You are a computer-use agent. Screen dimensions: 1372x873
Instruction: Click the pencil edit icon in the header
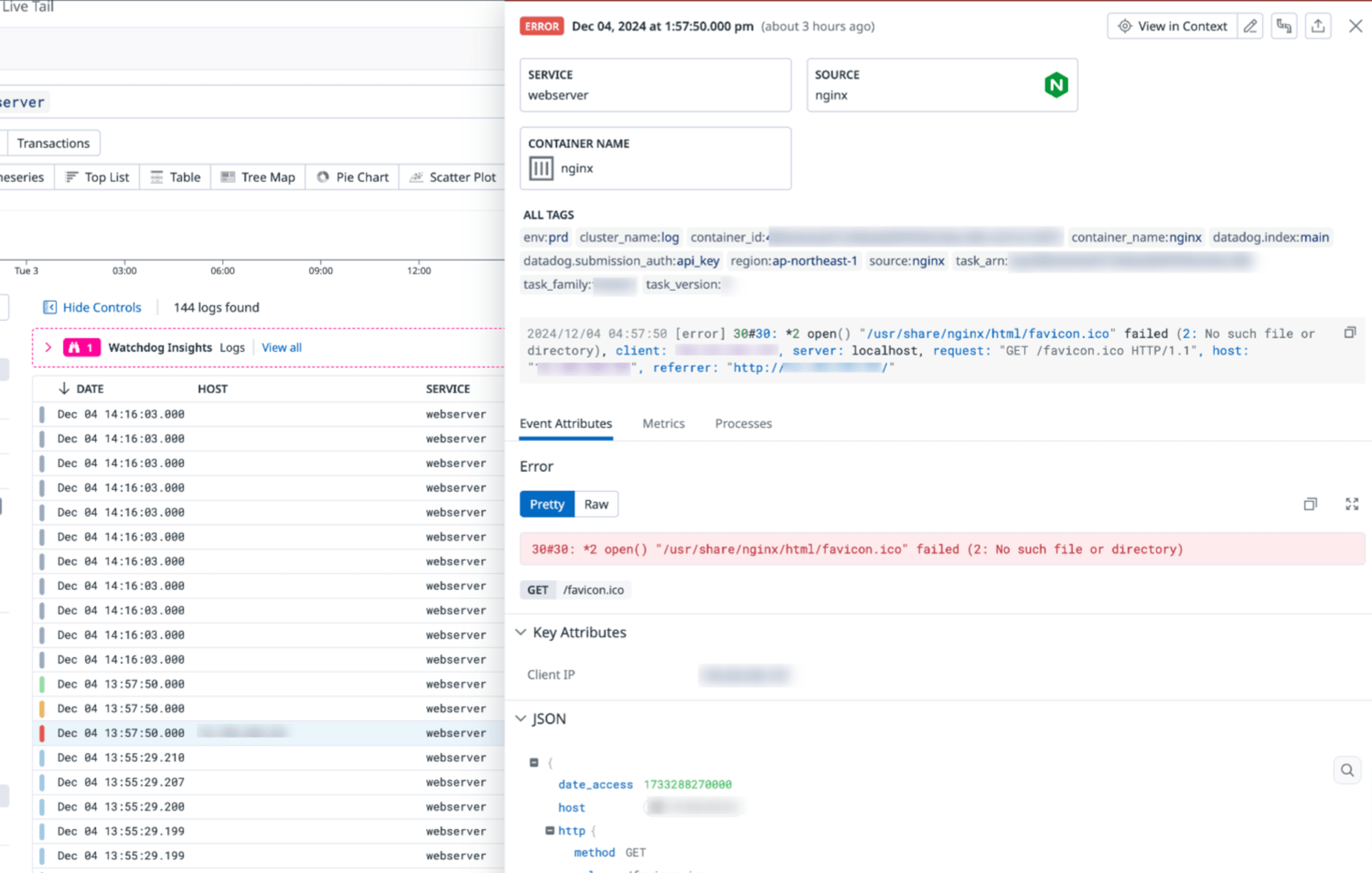(x=1250, y=26)
